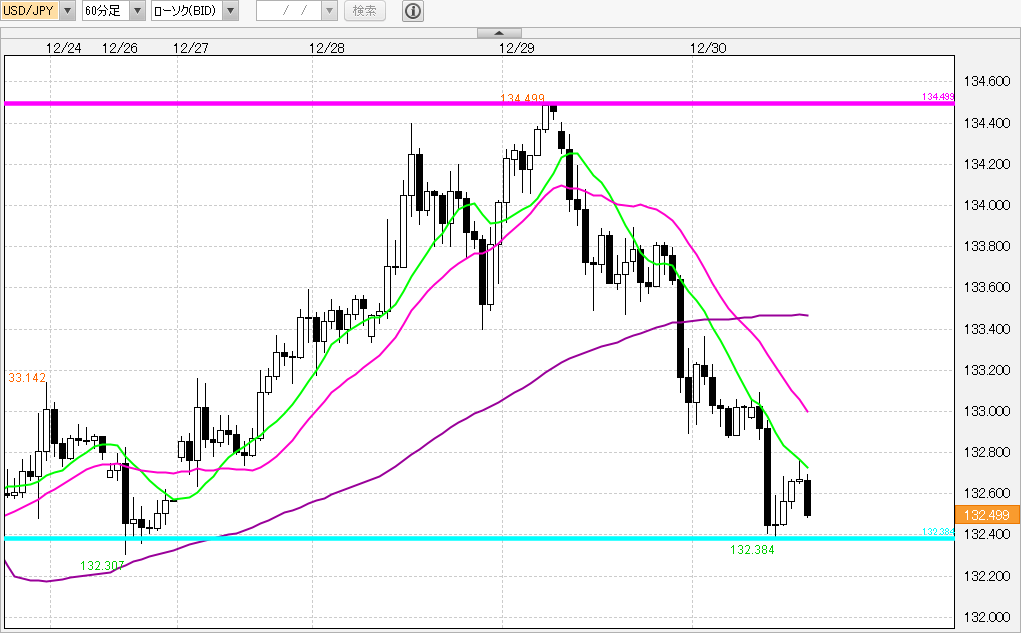The image size is (1021, 633).
Task: Select the cyan horizontal line at 132.384
Action: [479, 538]
